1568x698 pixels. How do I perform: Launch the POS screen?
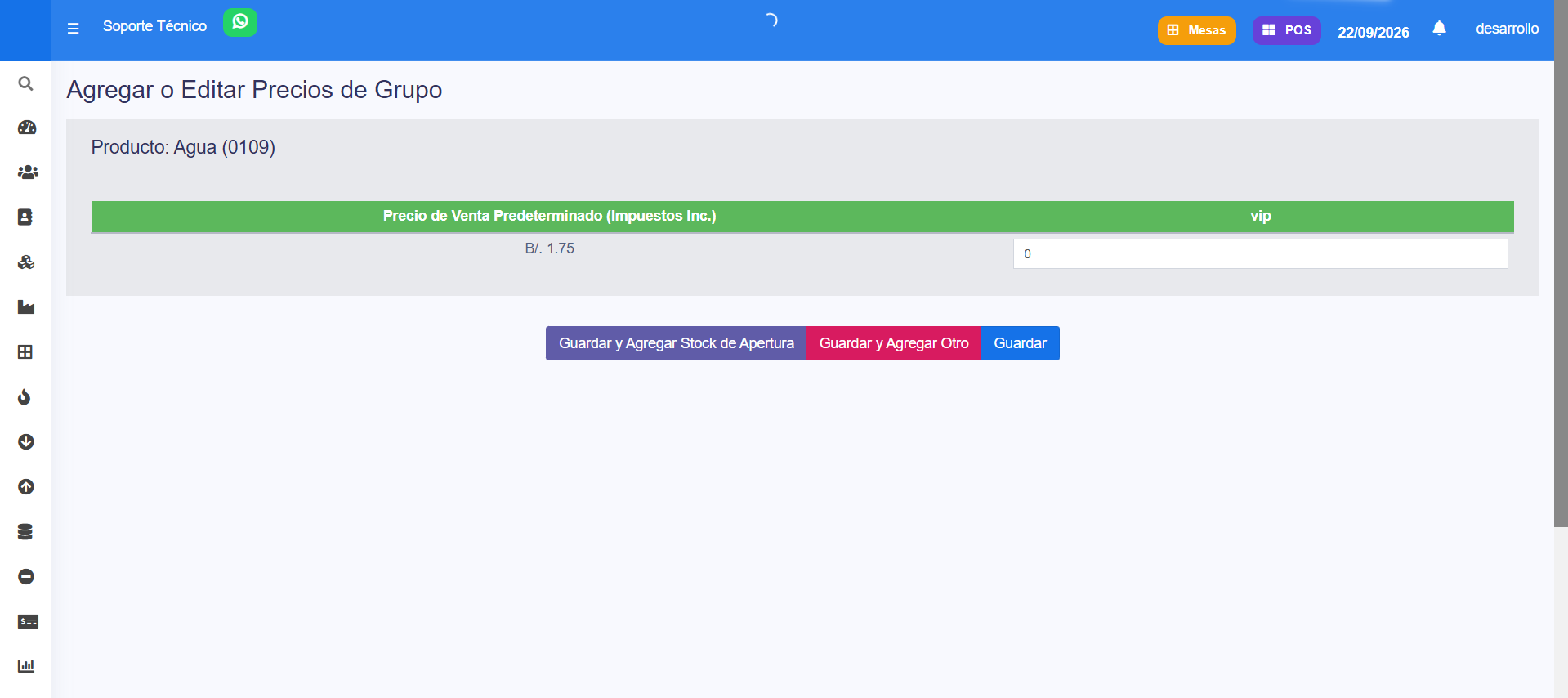[x=1287, y=30]
